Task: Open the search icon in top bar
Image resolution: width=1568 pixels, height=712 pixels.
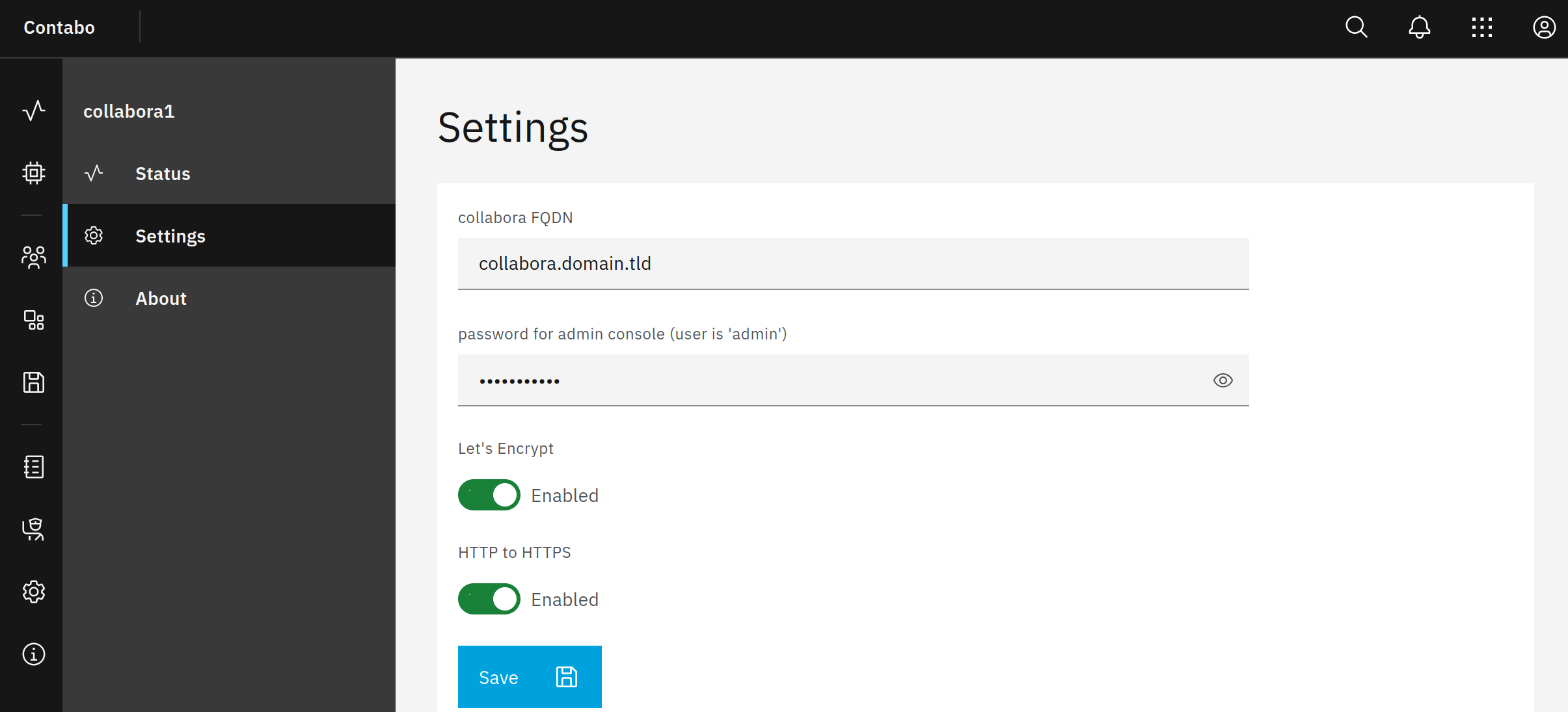Action: 1357,27
